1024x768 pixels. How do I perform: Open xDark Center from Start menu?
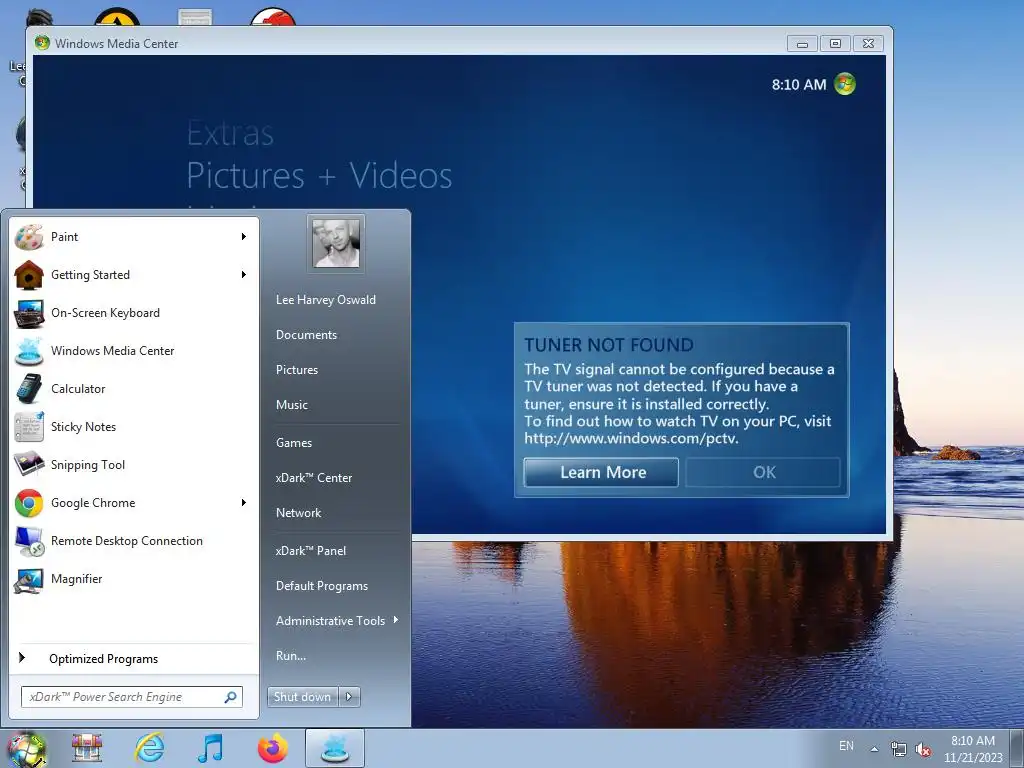pyautogui.click(x=313, y=478)
